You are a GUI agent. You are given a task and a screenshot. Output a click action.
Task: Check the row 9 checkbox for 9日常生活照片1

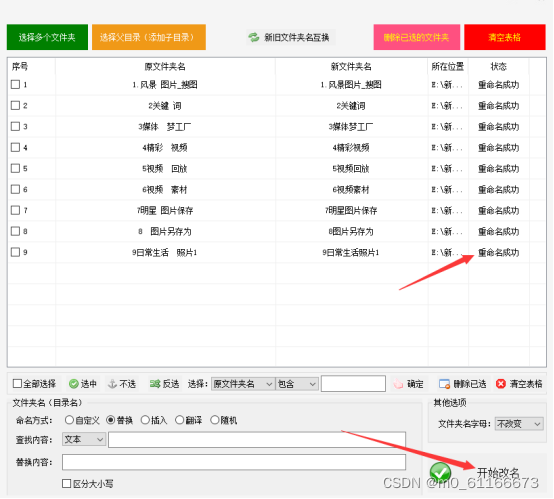click(x=15, y=252)
